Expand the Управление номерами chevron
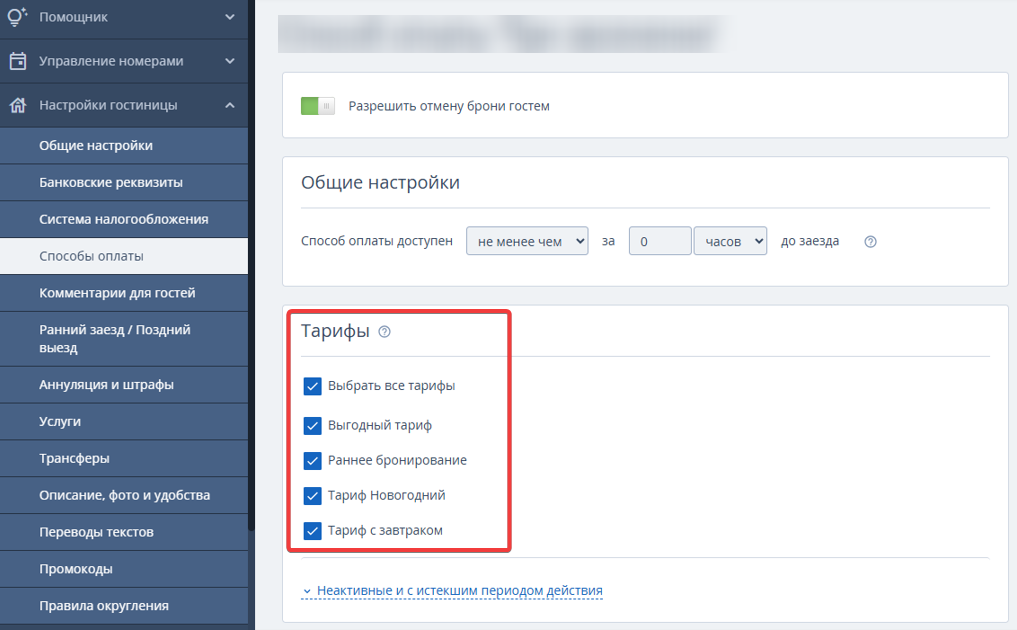The image size is (1017, 630). (x=230, y=61)
